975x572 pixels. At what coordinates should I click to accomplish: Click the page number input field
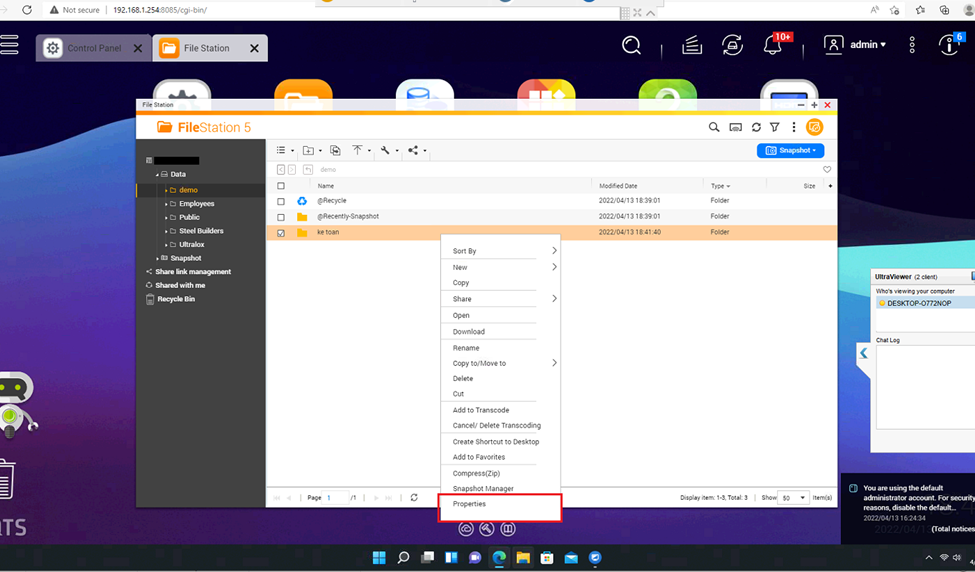(336, 497)
